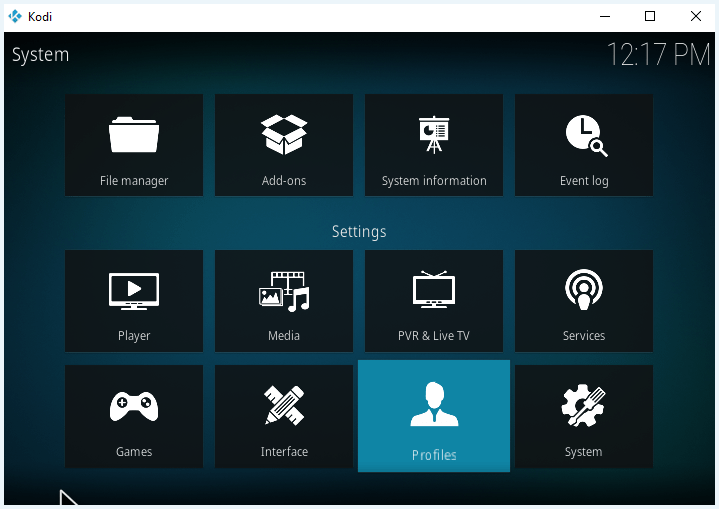Select the Profiles tile label
The height and width of the screenshot is (509, 719).
click(434, 455)
